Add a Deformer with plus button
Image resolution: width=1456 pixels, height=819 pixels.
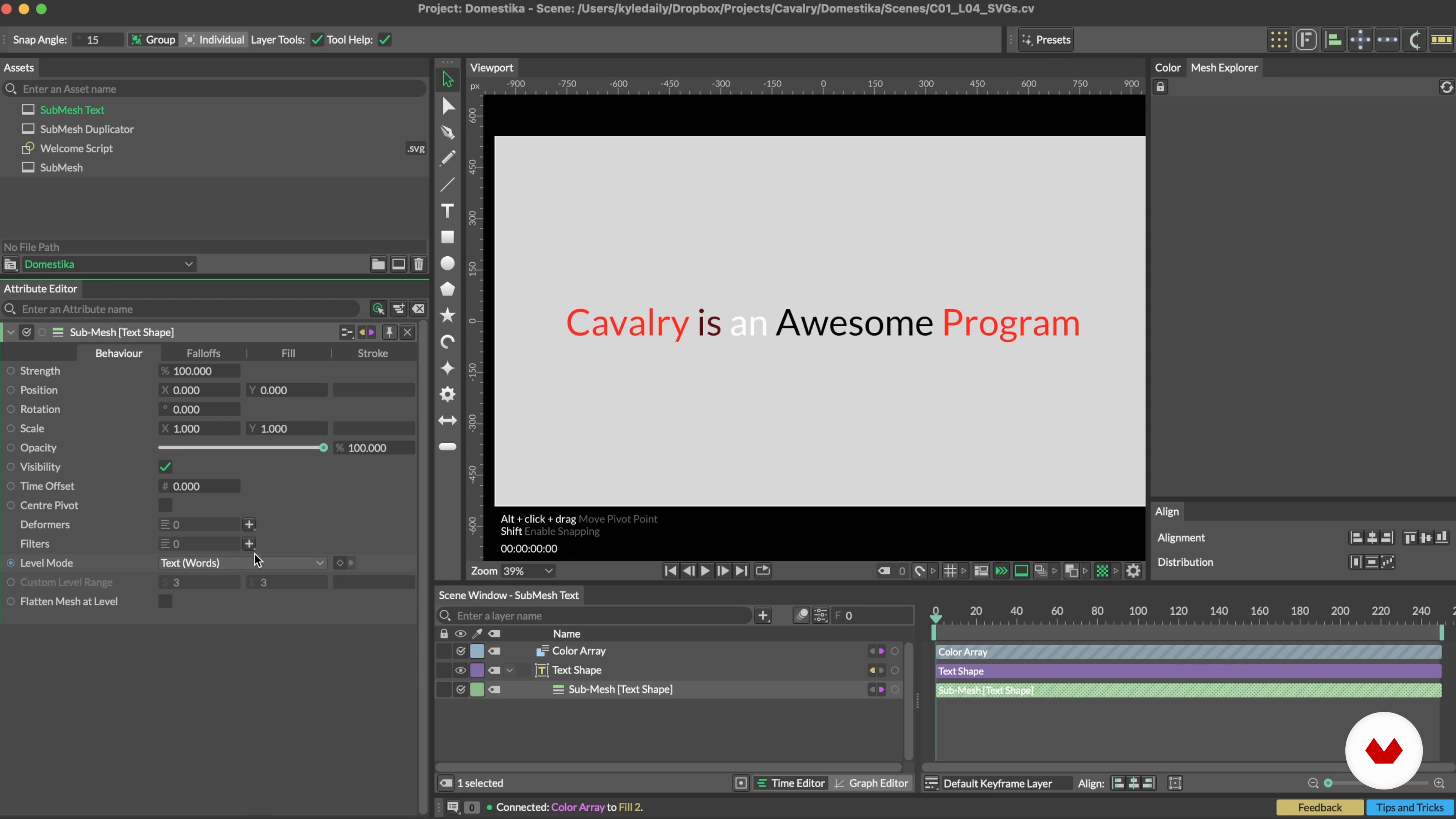pyautogui.click(x=249, y=524)
